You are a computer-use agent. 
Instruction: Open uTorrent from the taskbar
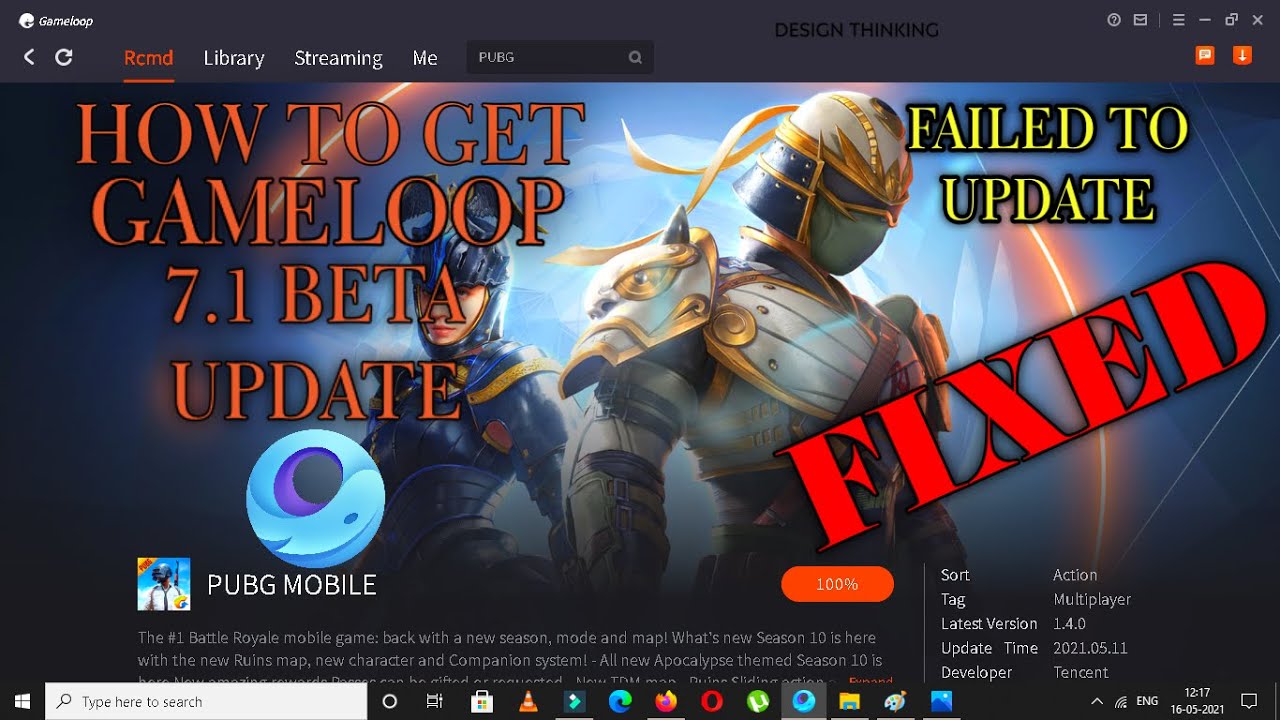[758, 701]
